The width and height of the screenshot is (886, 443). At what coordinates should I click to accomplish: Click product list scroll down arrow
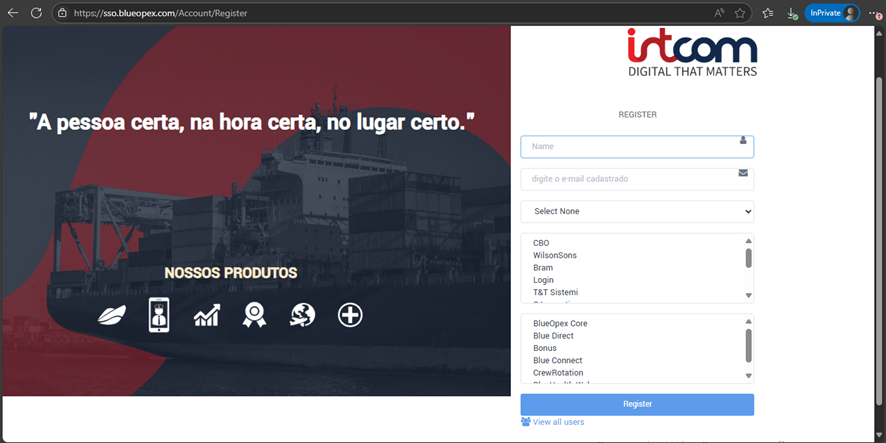pos(749,376)
